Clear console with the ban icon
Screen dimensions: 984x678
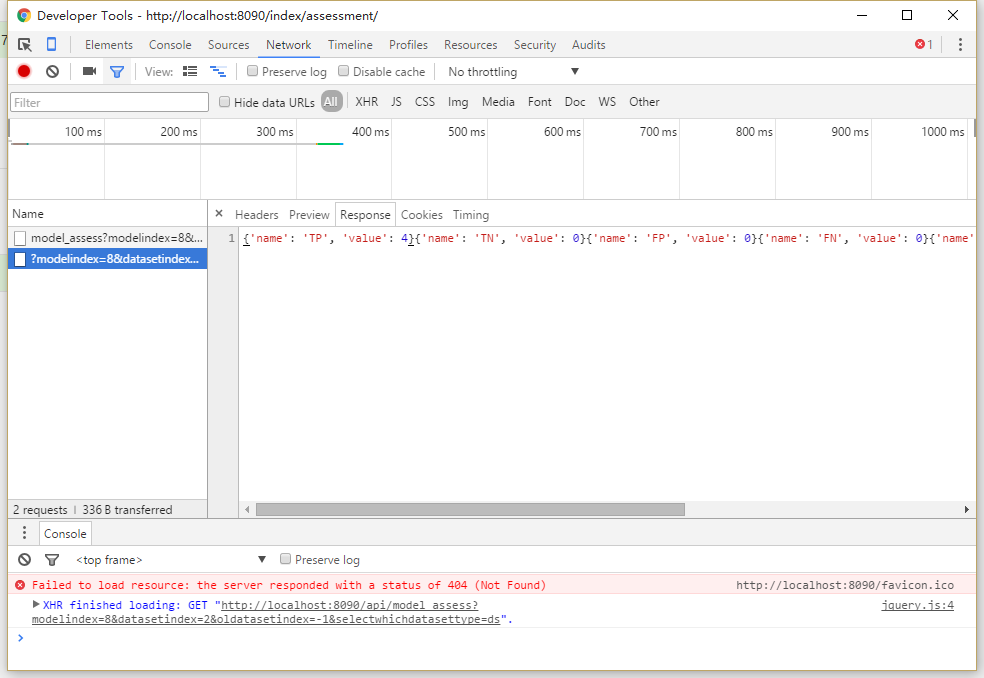24,559
